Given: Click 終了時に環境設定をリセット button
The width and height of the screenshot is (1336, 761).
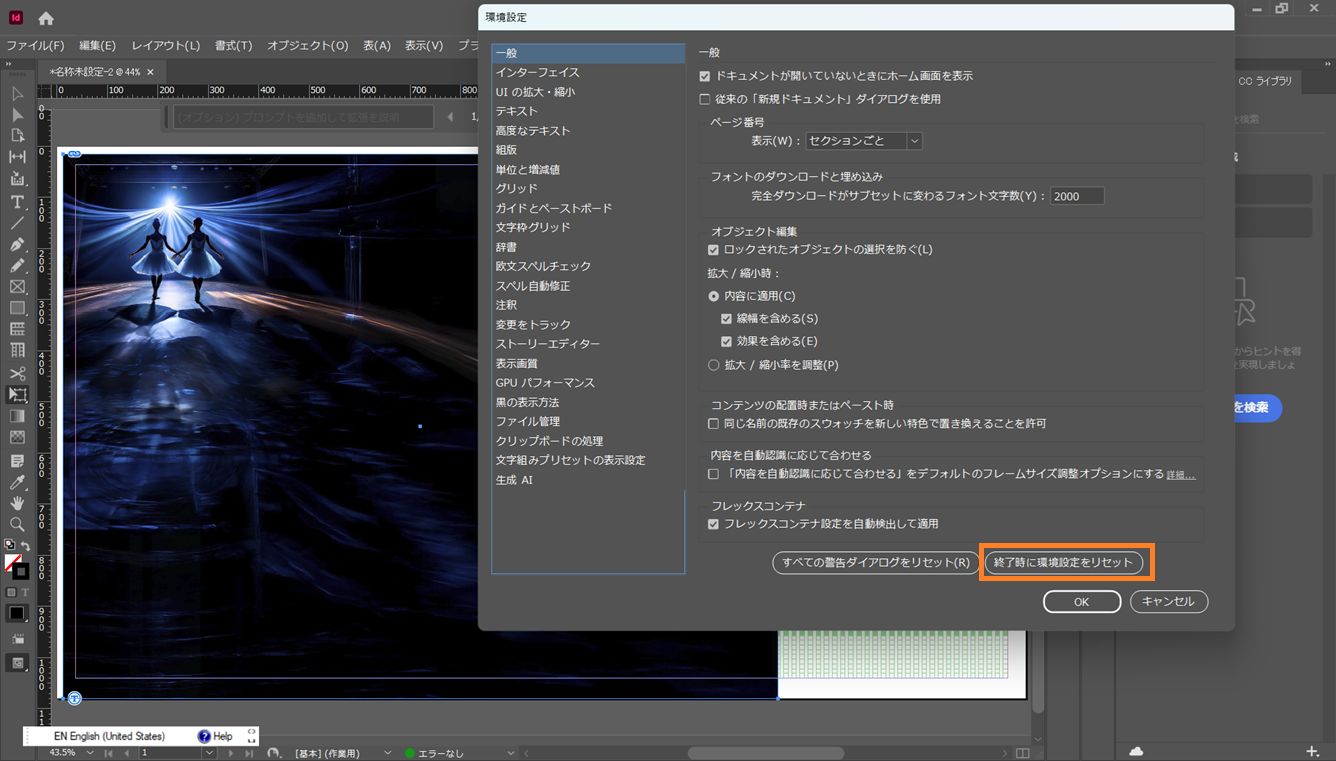Looking at the screenshot, I should pyautogui.click(x=1064, y=563).
